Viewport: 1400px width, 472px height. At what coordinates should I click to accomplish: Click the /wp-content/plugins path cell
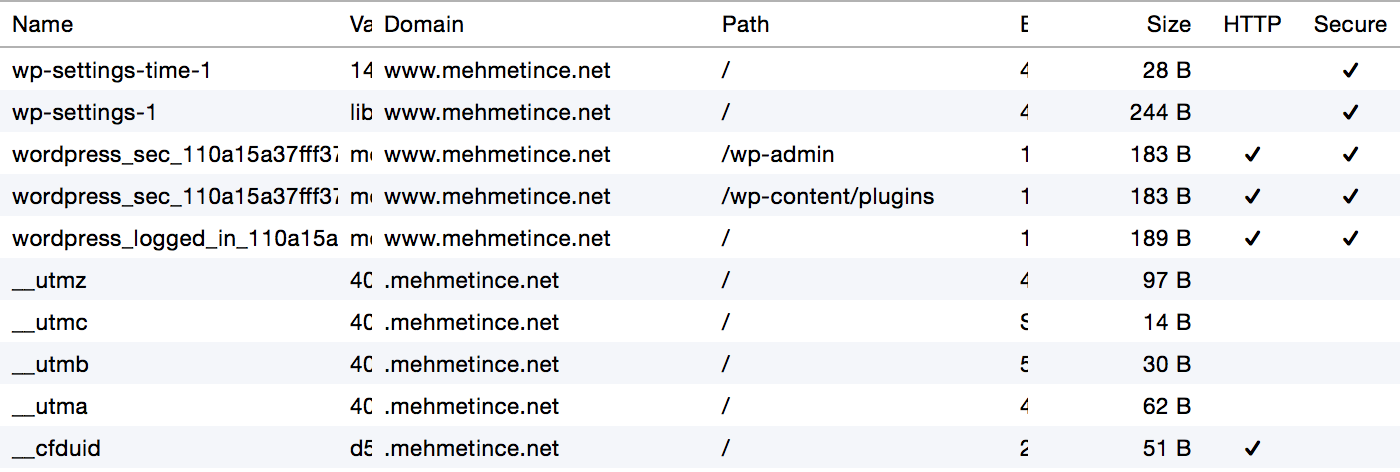[828, 196]
